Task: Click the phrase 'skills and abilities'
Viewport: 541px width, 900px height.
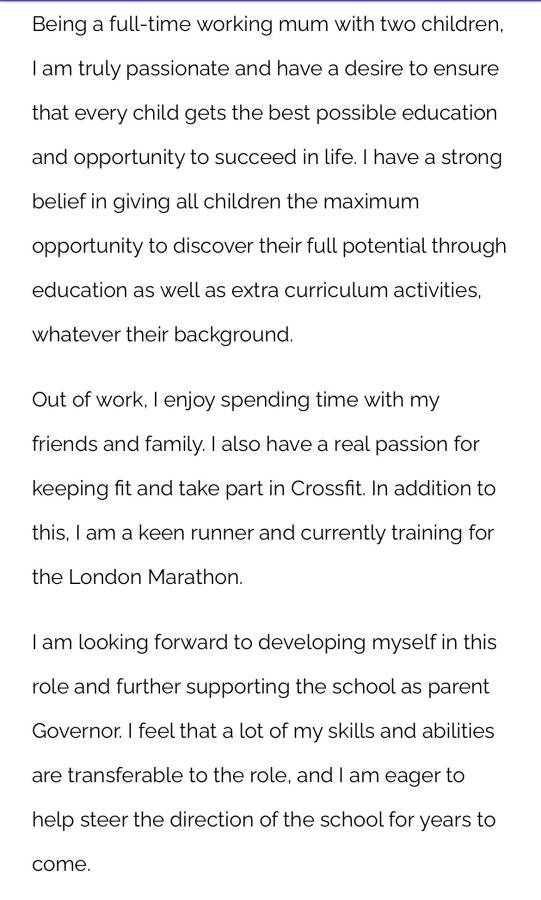Action: [411, 731]
